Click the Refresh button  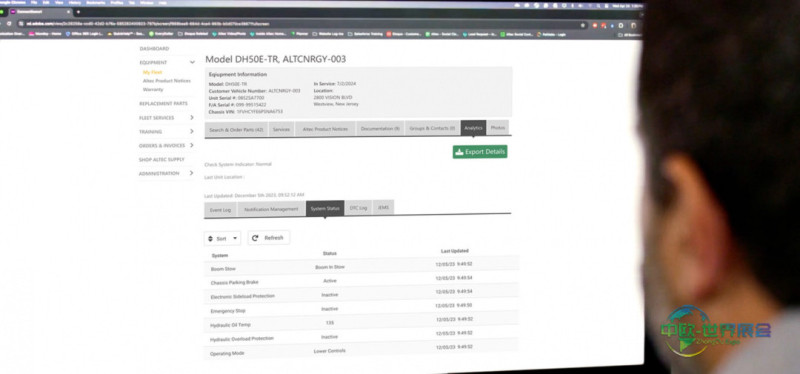pyautogui.click(x=269, y=238)
